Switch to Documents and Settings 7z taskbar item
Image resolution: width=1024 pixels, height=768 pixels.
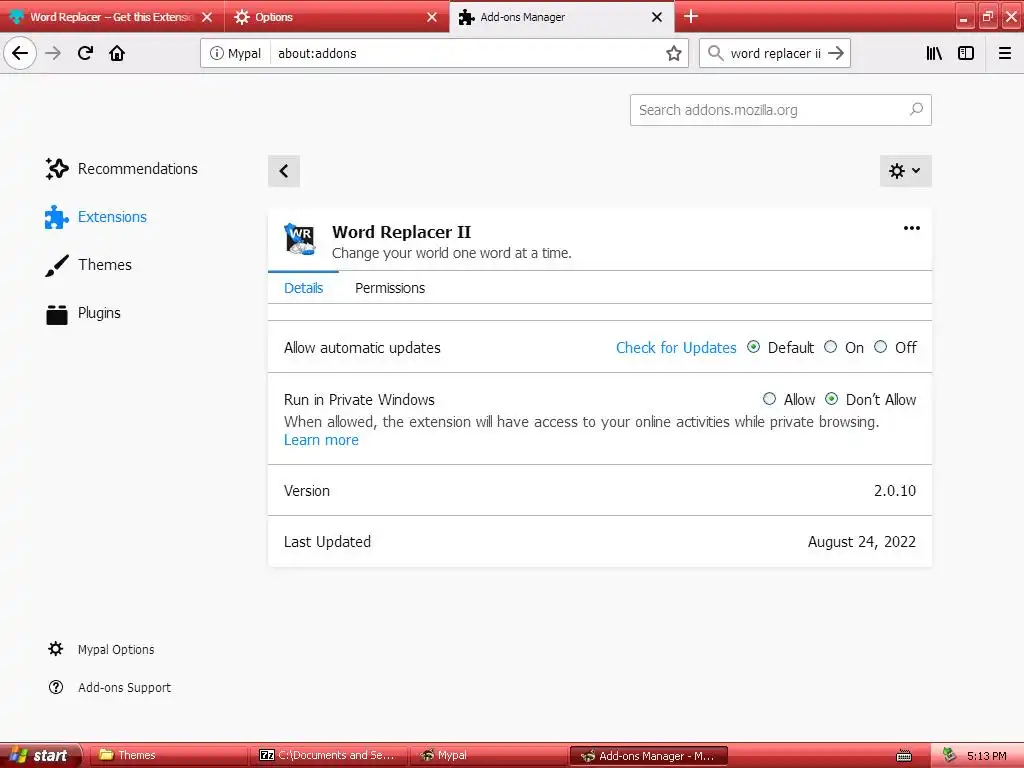[x=328, y=756]
